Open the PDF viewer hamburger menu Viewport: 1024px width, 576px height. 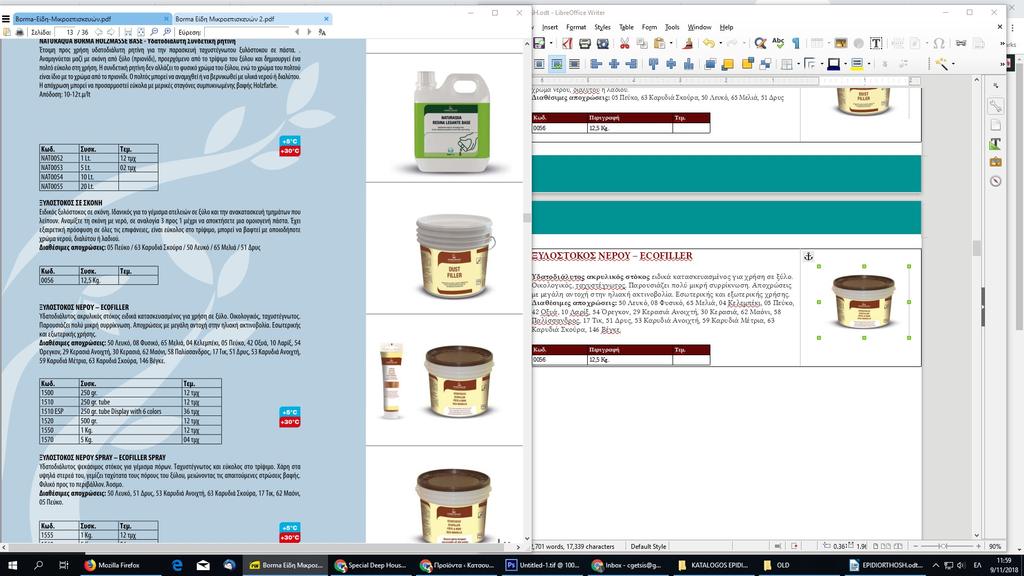tap(6, 19)
